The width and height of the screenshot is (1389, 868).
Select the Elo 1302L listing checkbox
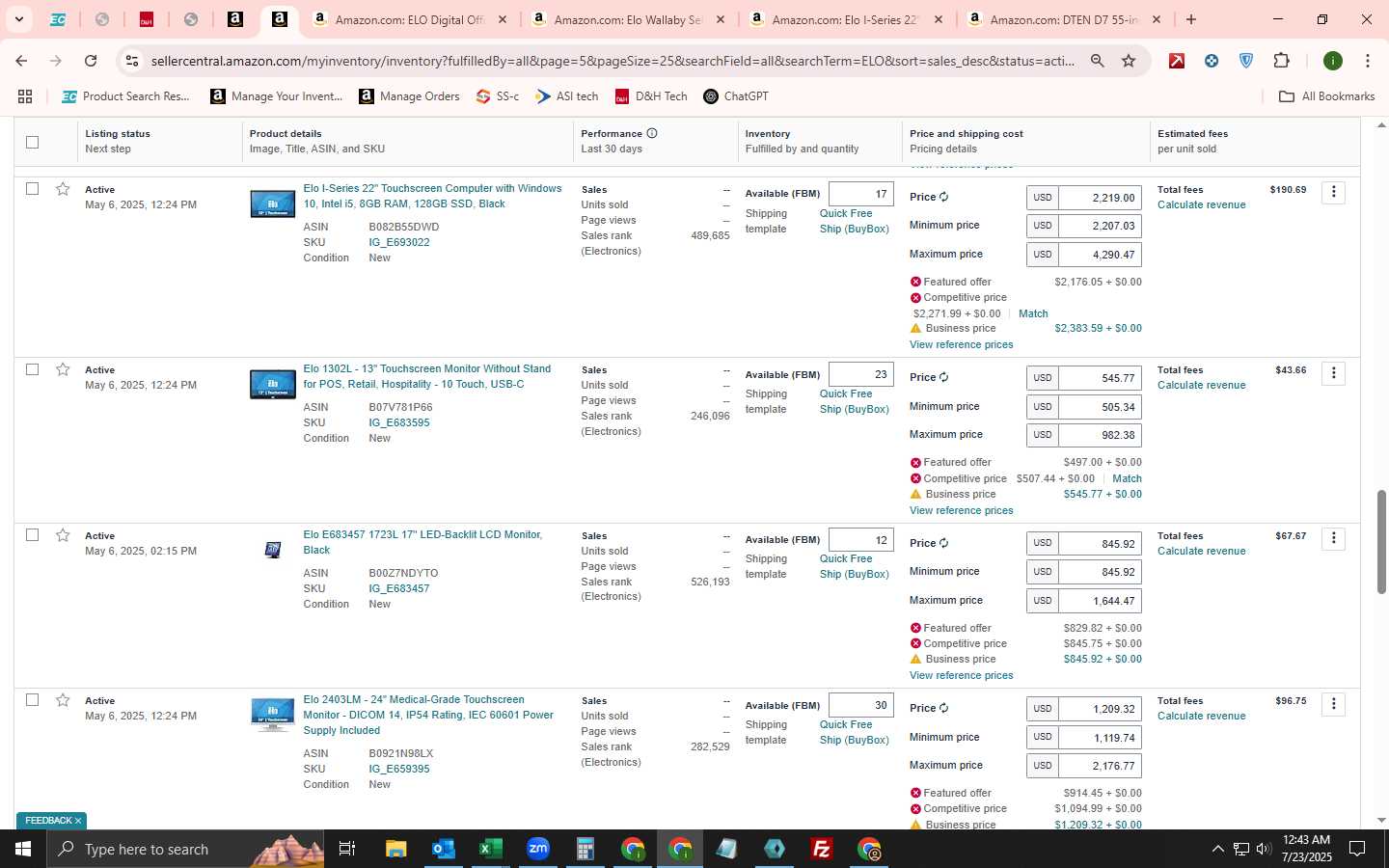(x=32, y=369)
